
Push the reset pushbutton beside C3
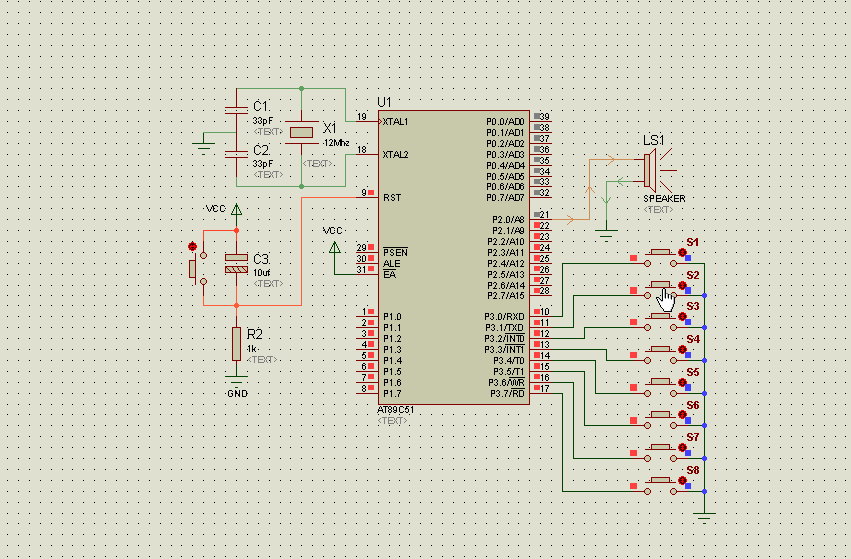(193, 269)
